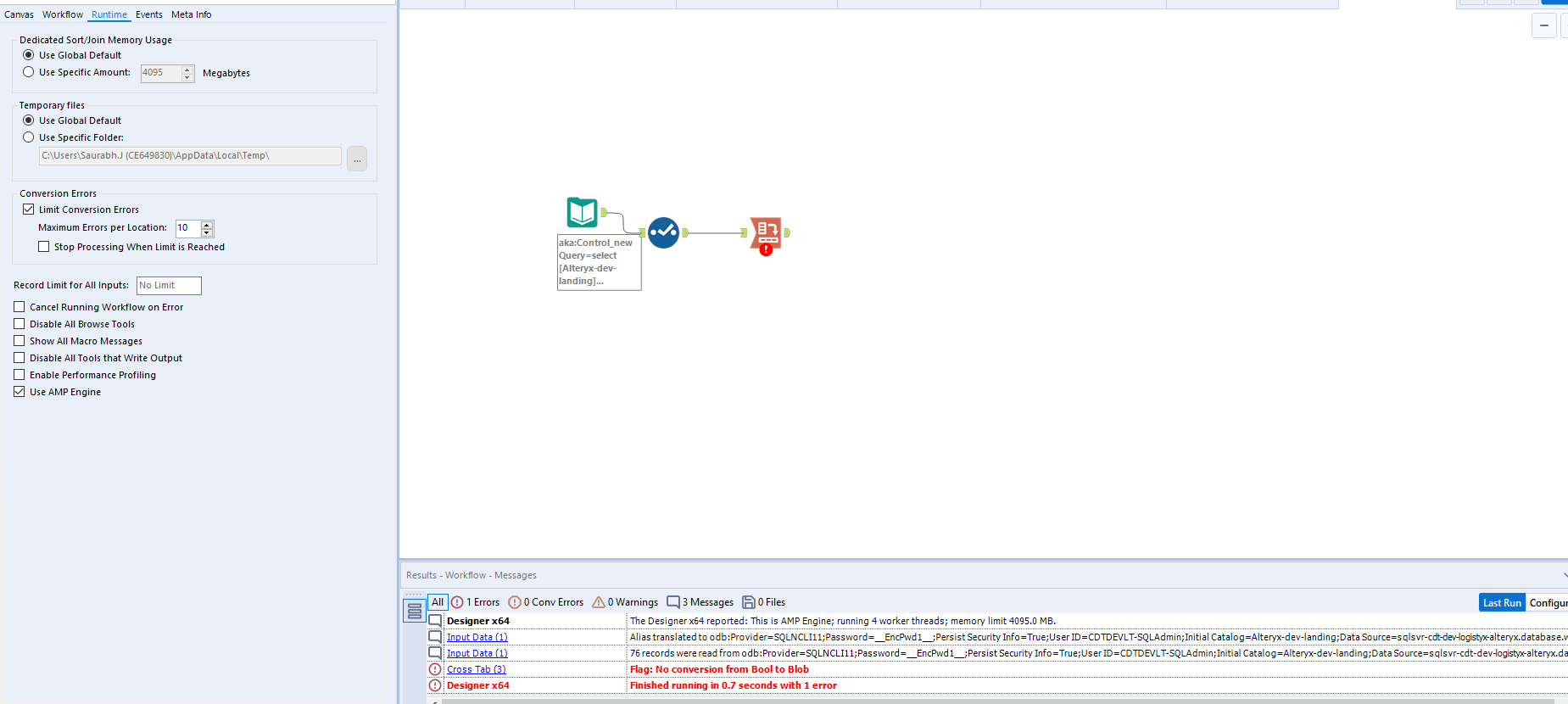Filter results by 0 Conv Errors
Viewport: 1568px width, 704px height.
(x=545, y=602)
